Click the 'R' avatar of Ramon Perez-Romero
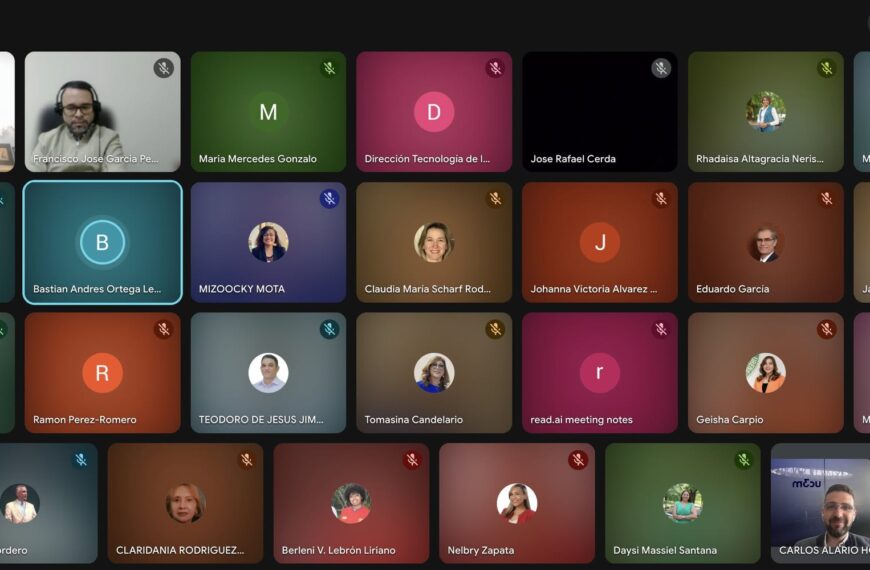Viewport: 870px width, 570px height. [103, 373]
